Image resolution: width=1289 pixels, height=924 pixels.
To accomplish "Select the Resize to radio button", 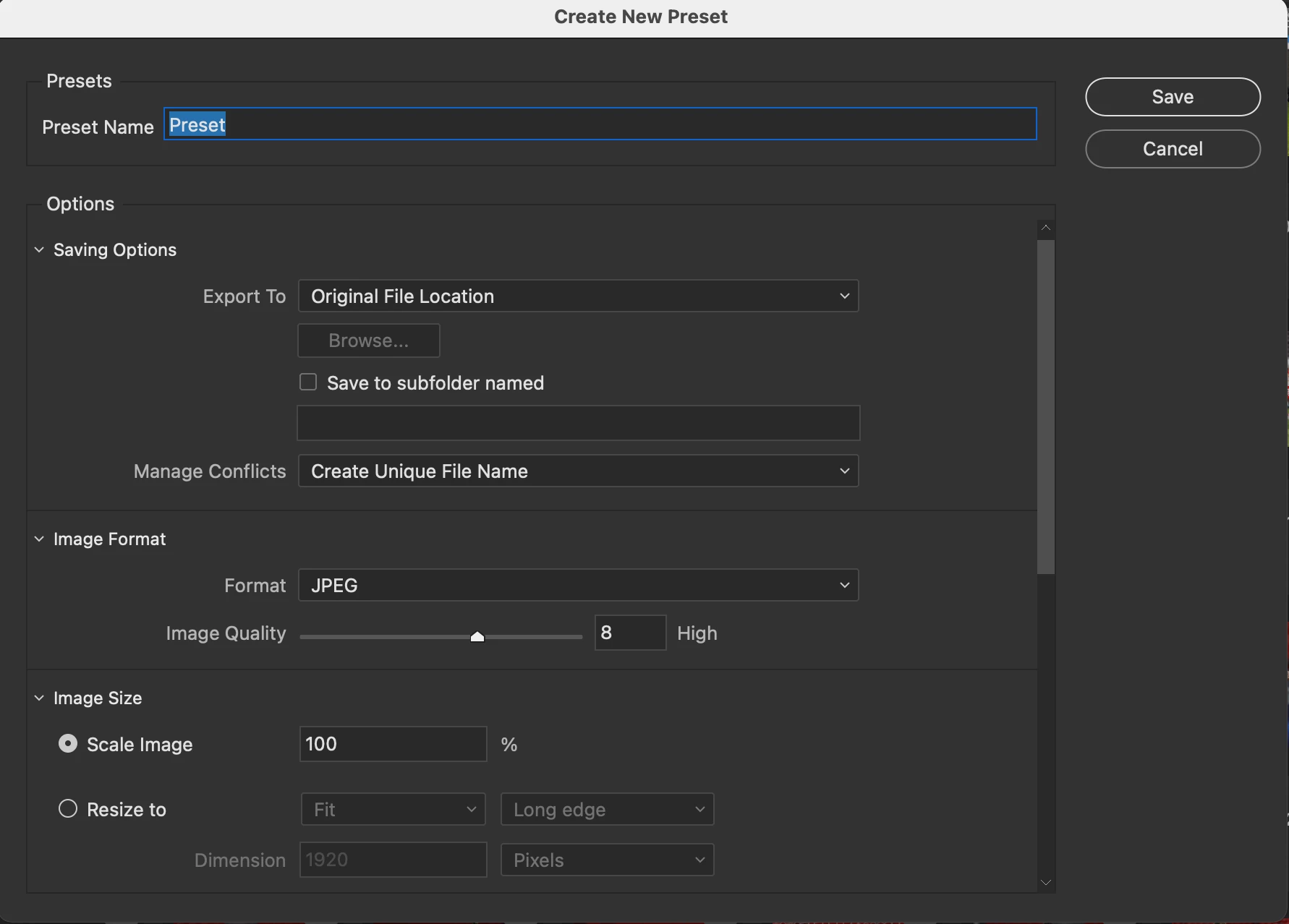I will [x=68, y=808].
